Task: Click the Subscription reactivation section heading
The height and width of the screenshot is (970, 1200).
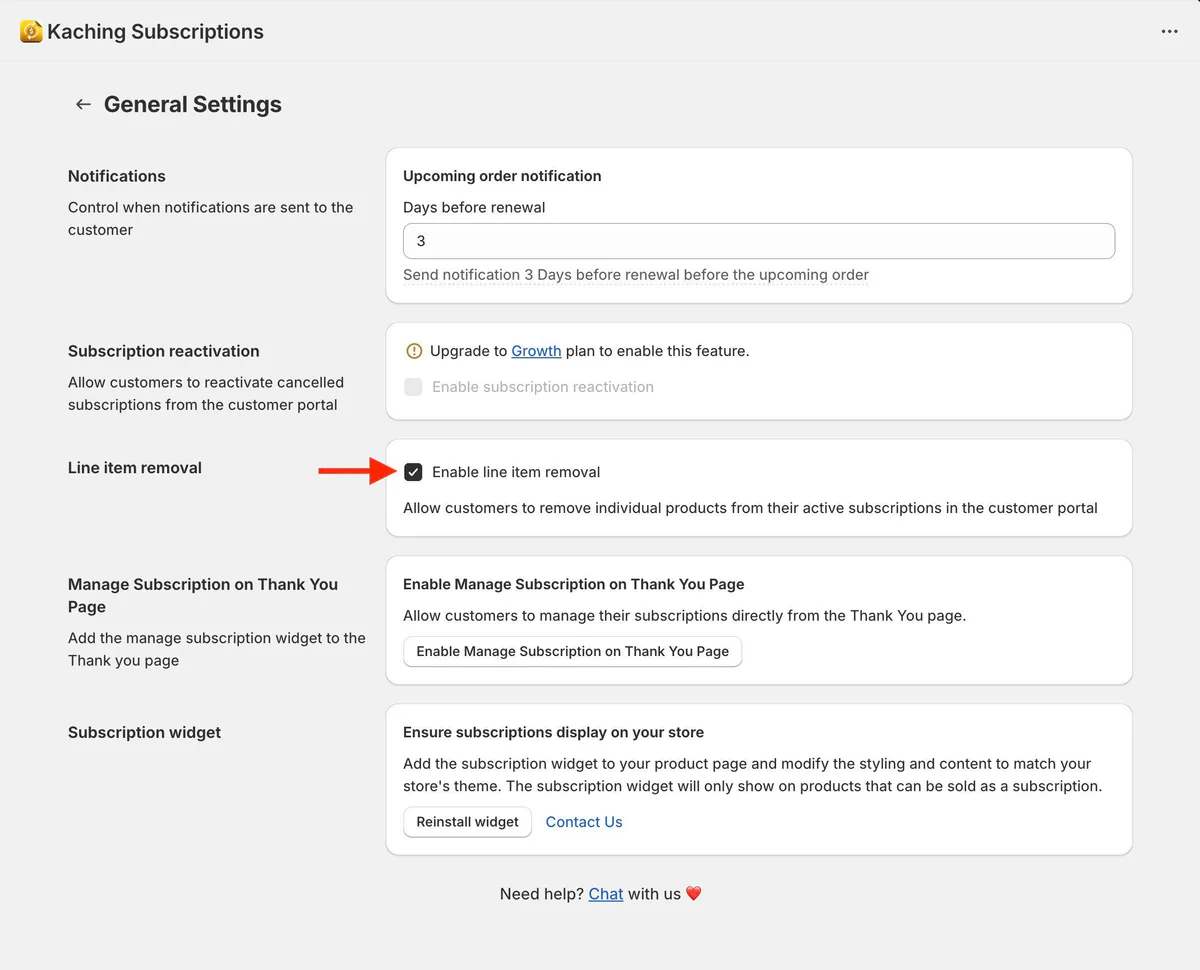Action: click(x=164, y=351)
